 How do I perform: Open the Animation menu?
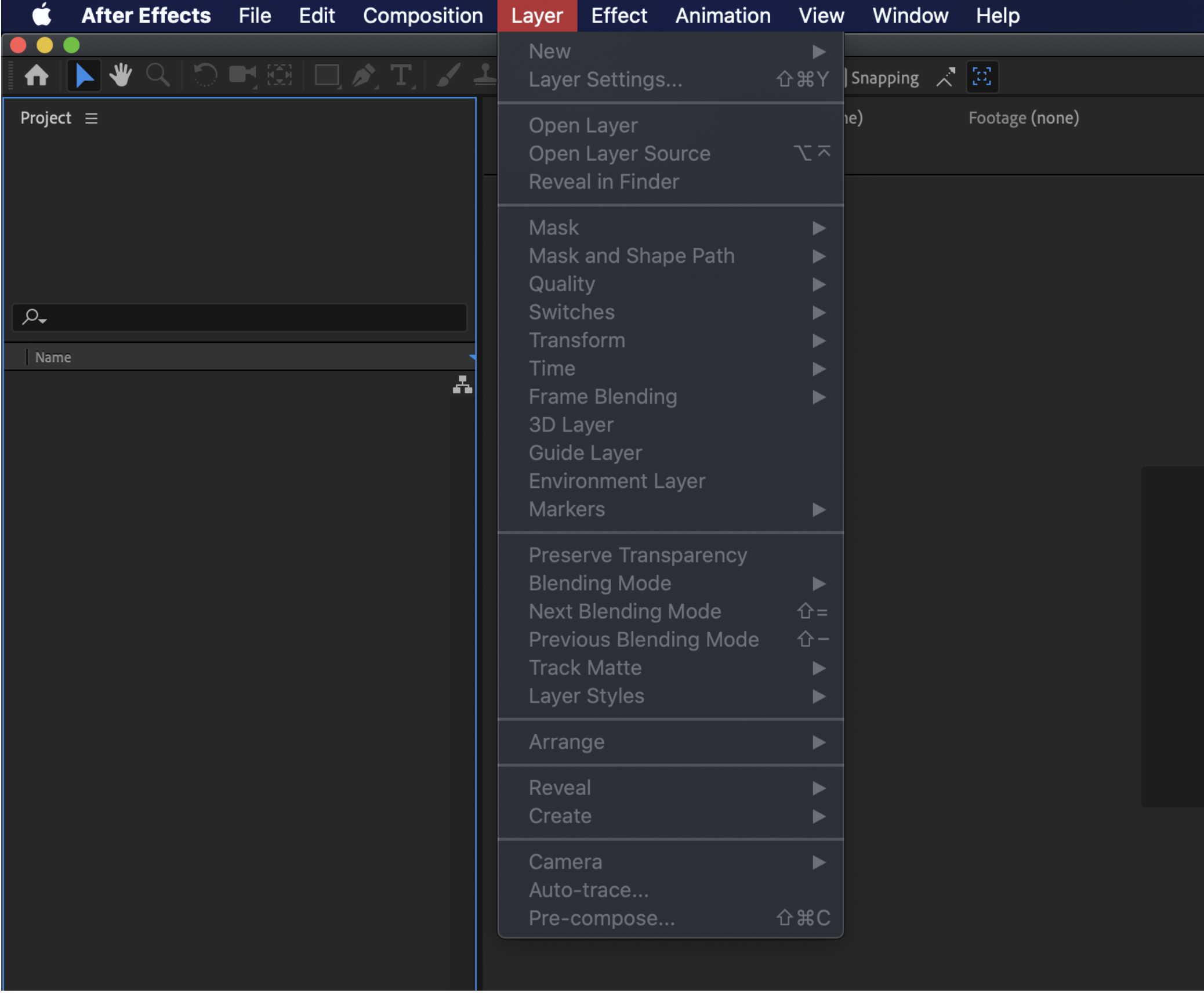tap(723, 16)
